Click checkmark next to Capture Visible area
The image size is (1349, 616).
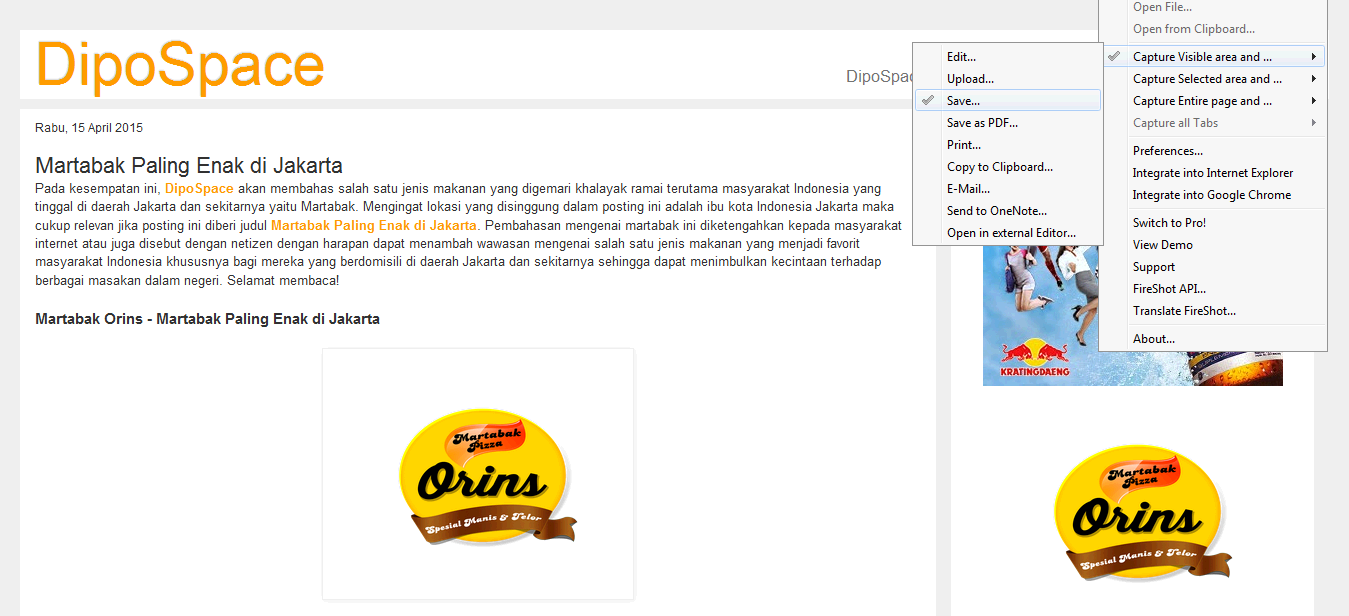(1114, 57)
